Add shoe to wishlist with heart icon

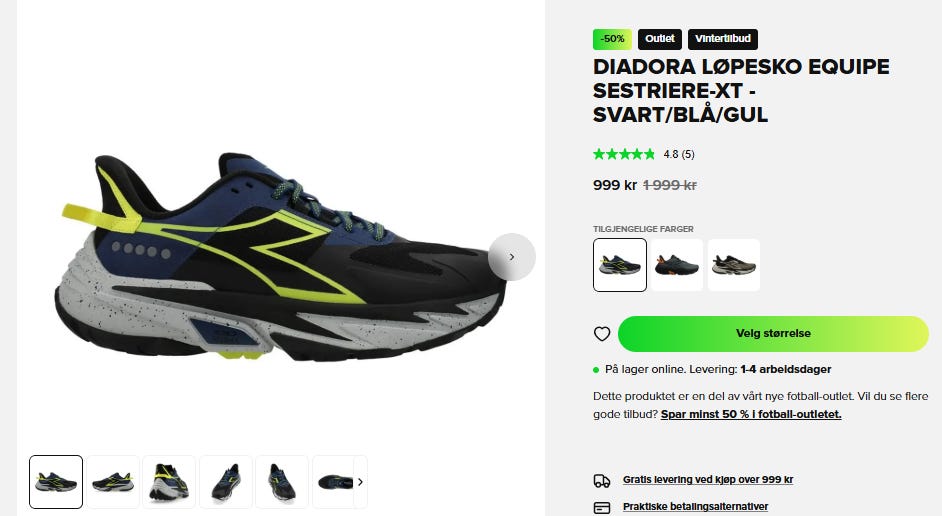click(602, 334)
